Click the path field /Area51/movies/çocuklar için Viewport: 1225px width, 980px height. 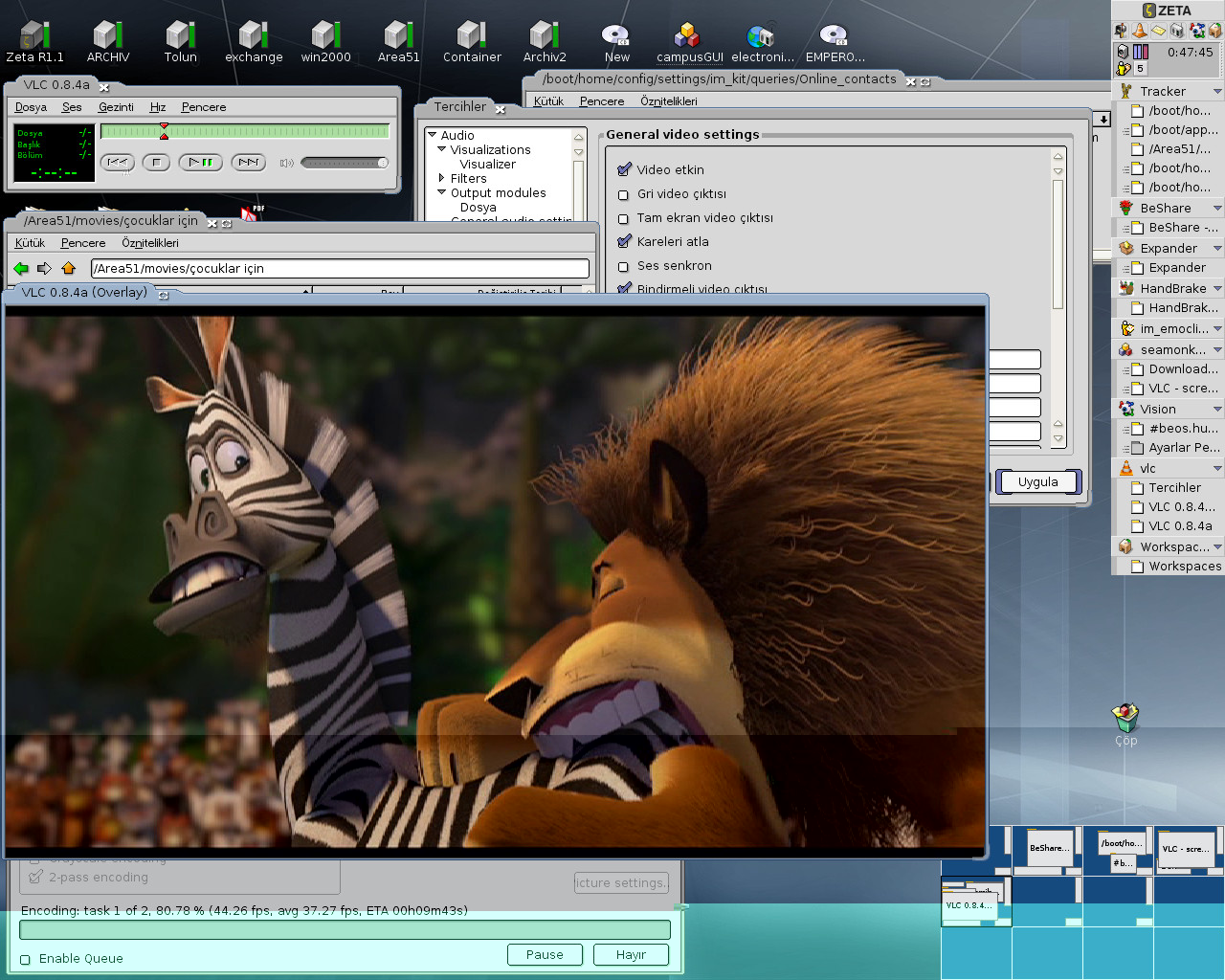340,268
